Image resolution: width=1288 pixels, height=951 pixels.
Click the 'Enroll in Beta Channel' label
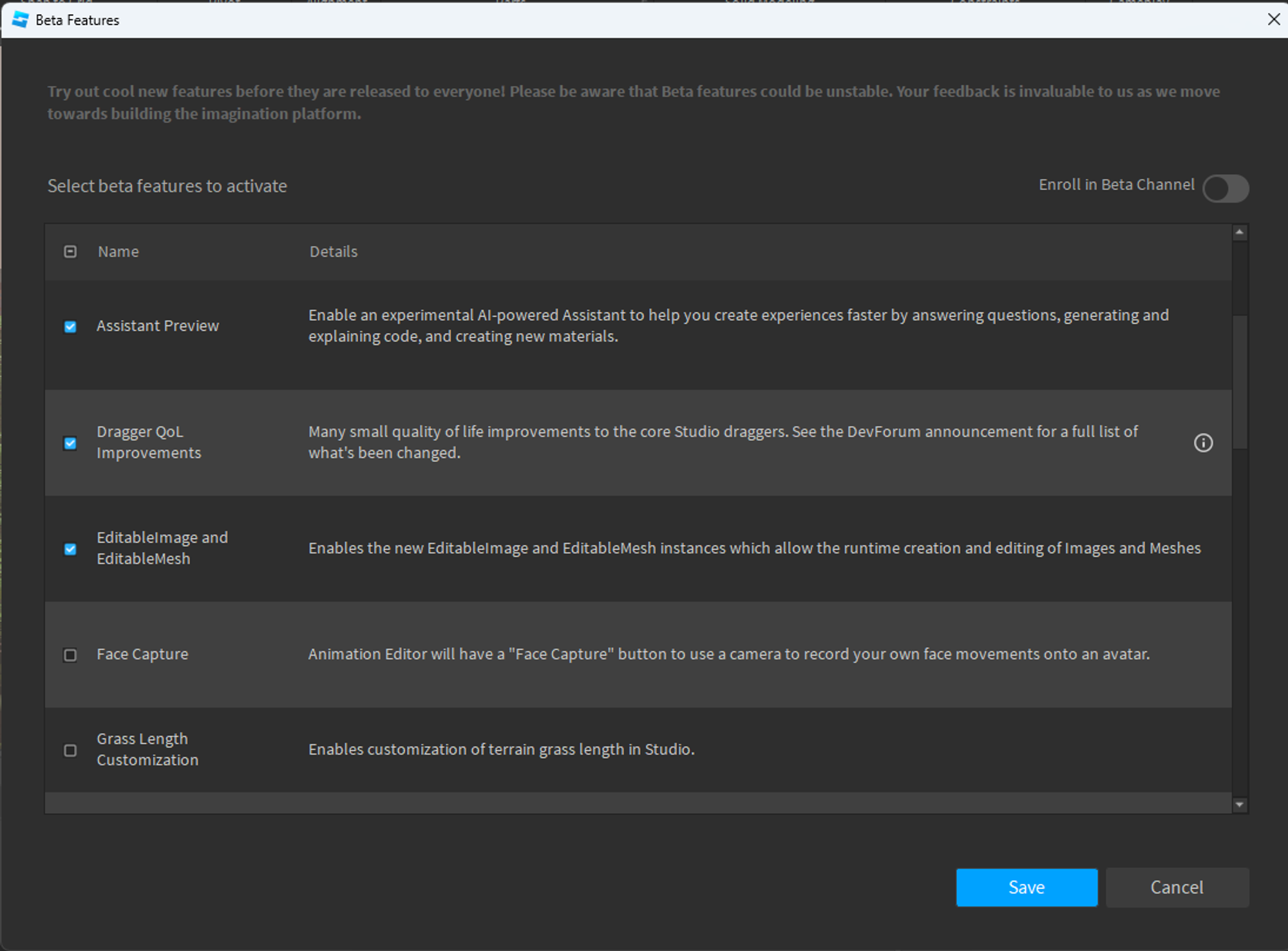(1116, 185)
